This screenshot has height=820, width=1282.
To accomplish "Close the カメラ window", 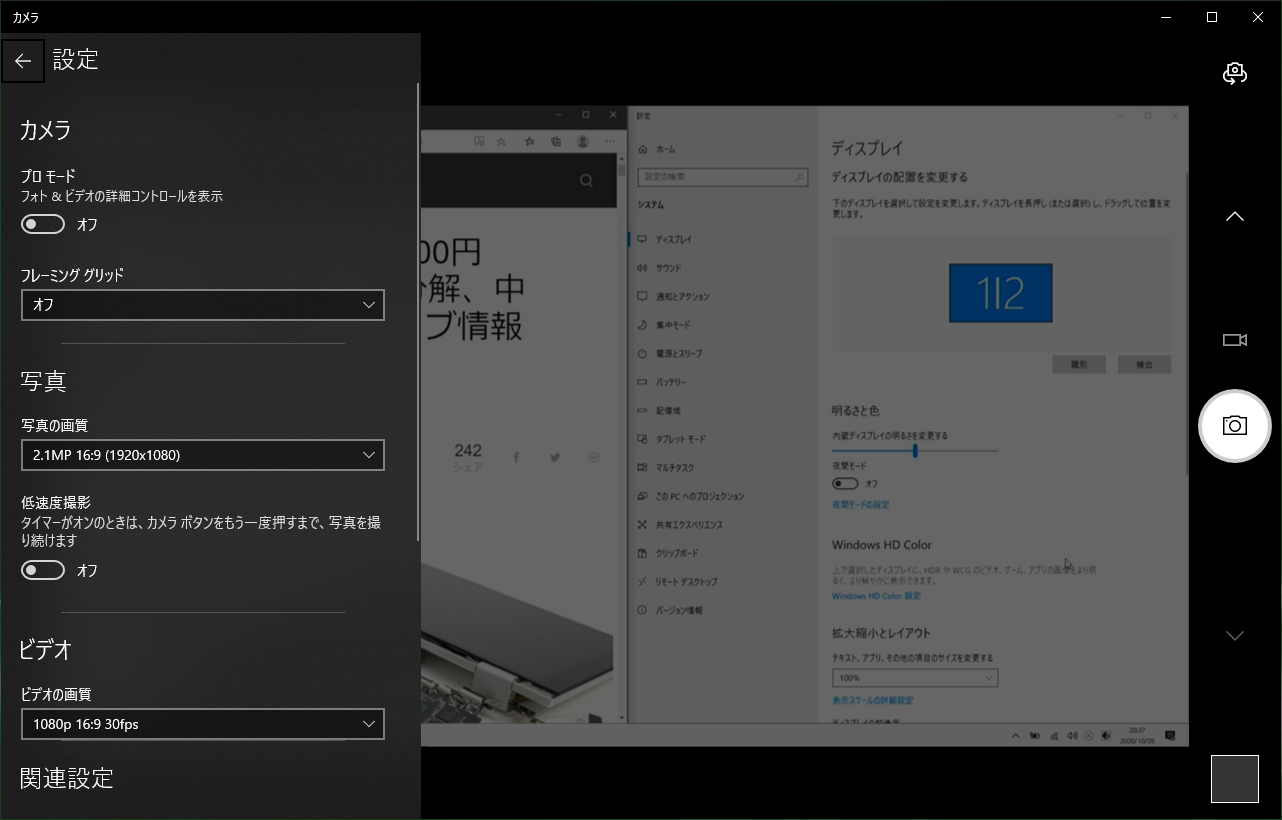I will [1258, 17].
